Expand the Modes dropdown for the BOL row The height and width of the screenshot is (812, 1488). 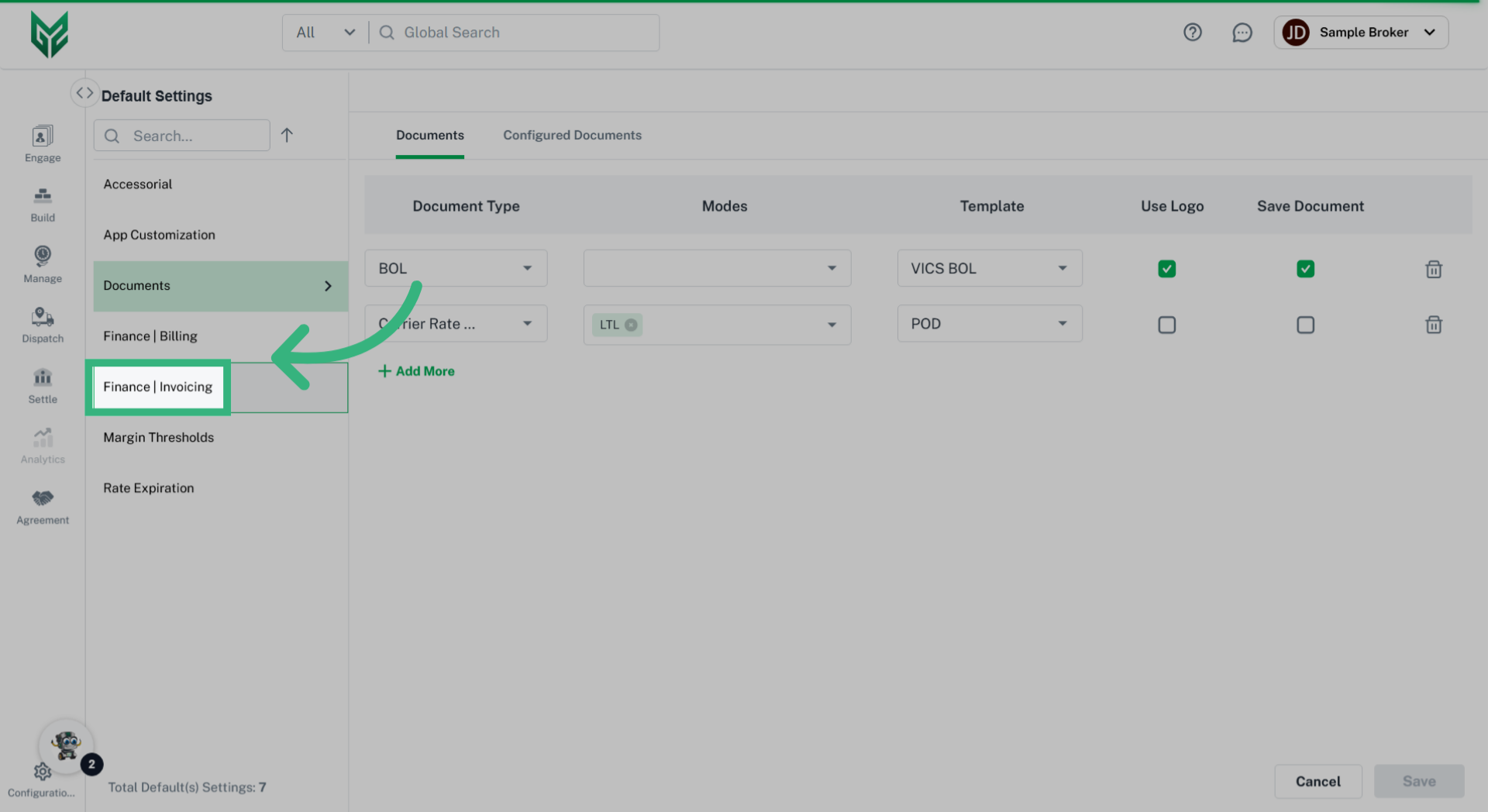point(832,267)
